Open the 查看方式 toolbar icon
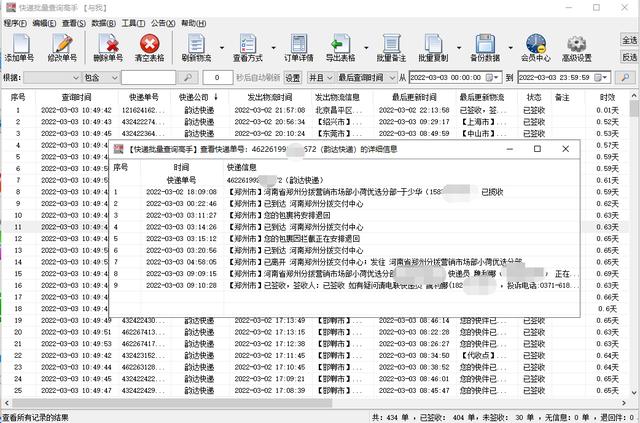Screen dimensions: 640x423 (x=248, y=44)
